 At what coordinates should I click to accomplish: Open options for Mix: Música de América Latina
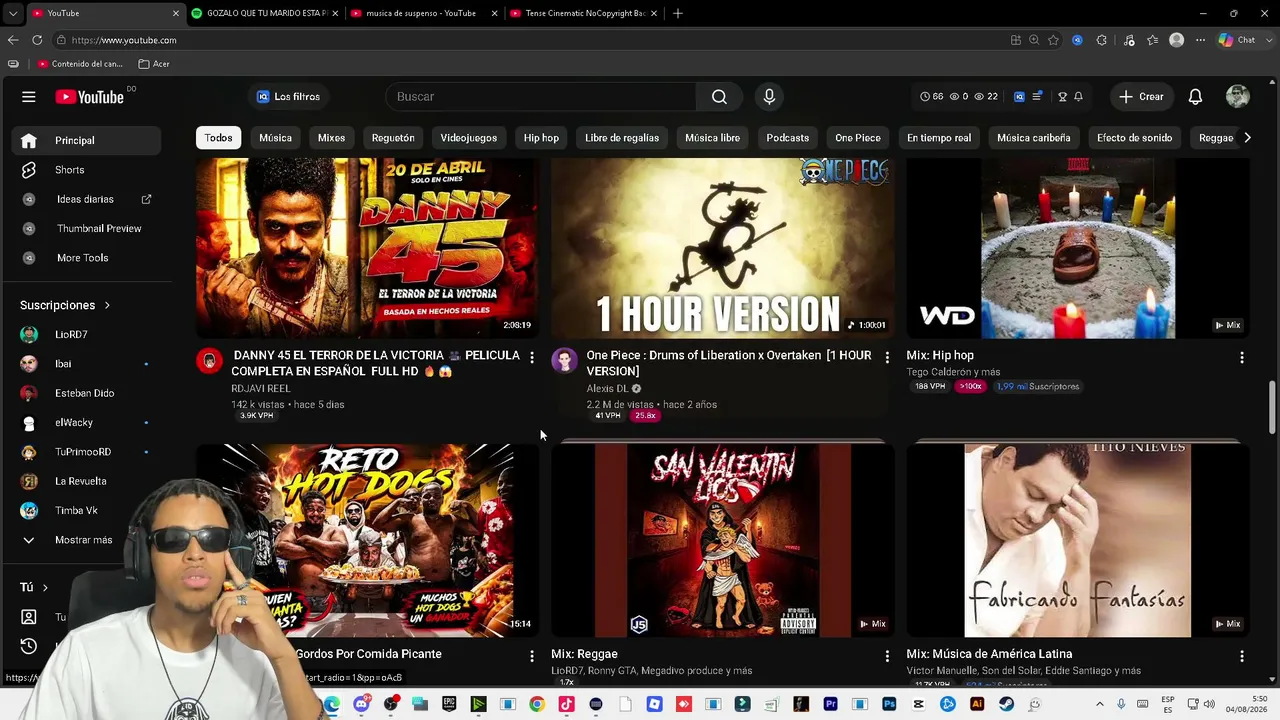pos(1242,656)
